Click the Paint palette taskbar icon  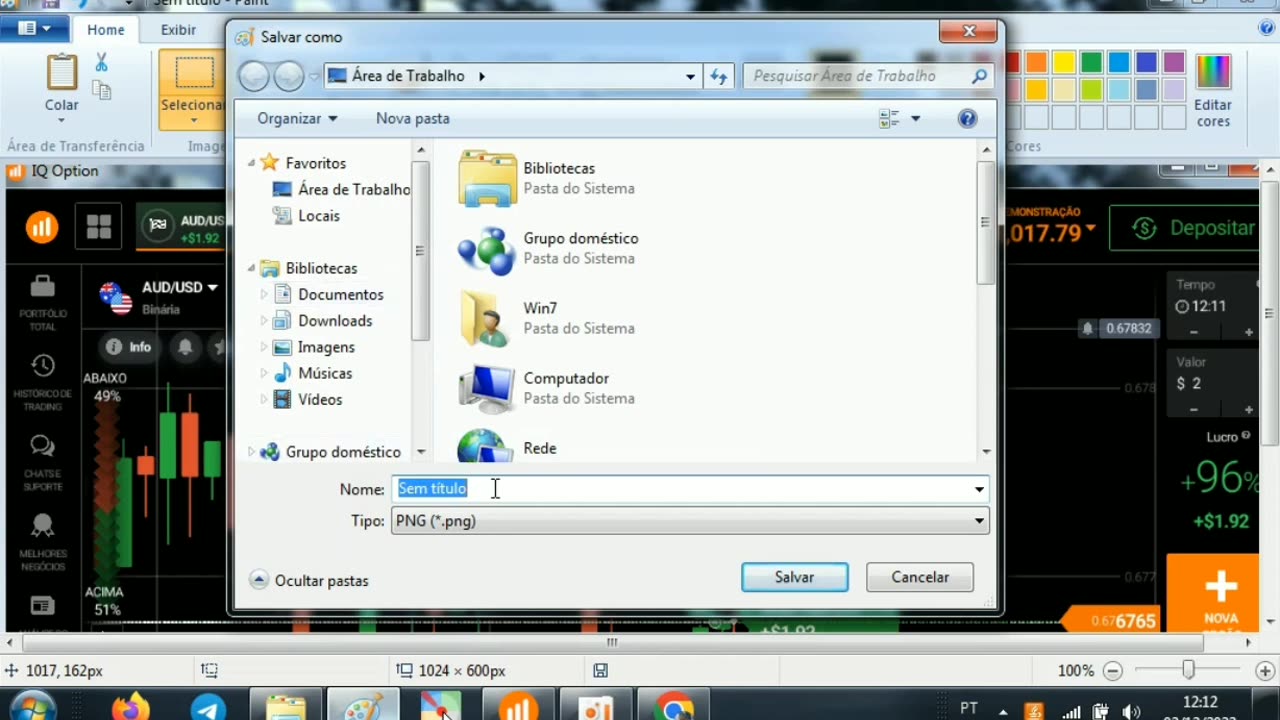[x=363, y=707]
